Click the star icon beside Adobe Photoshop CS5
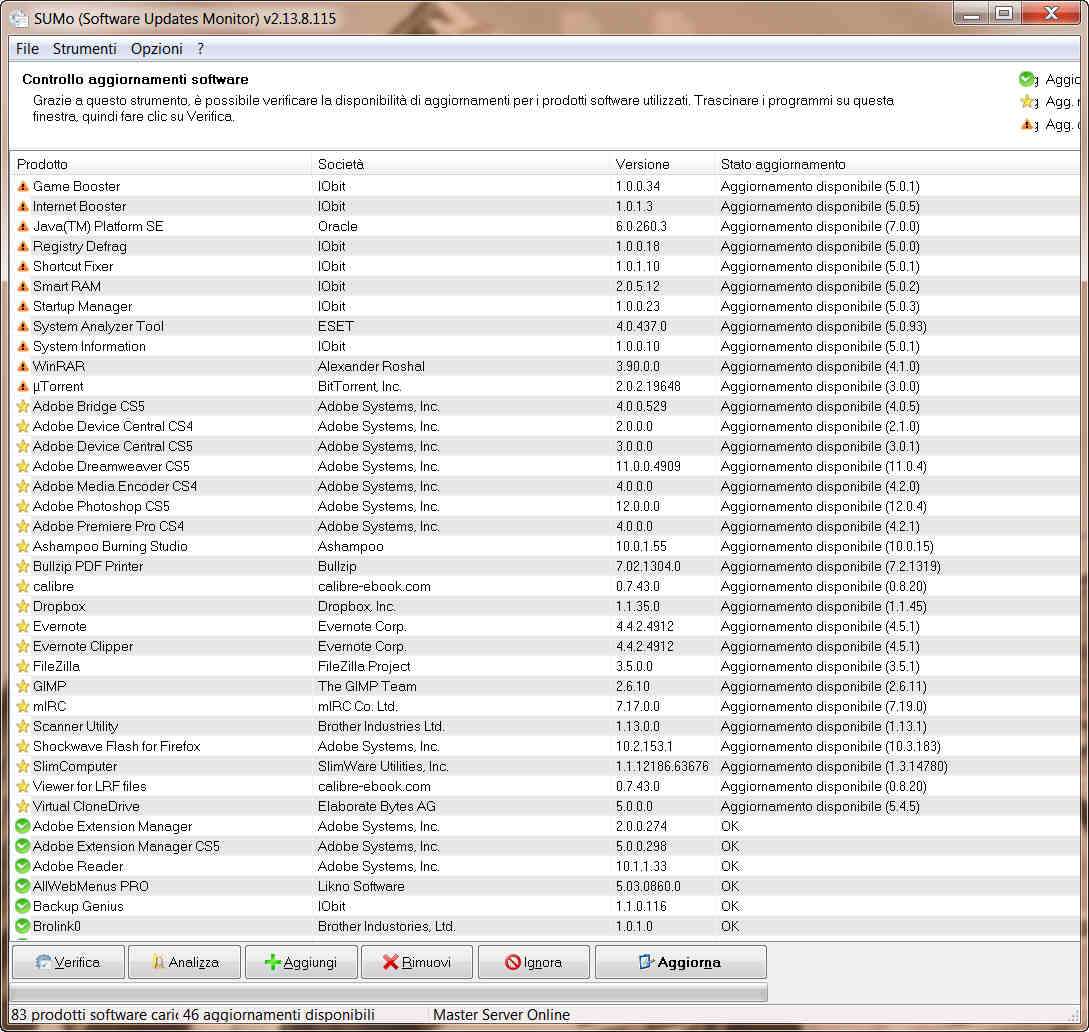Viewport: 1089px width, 1032px height. [x=23, y=506]
